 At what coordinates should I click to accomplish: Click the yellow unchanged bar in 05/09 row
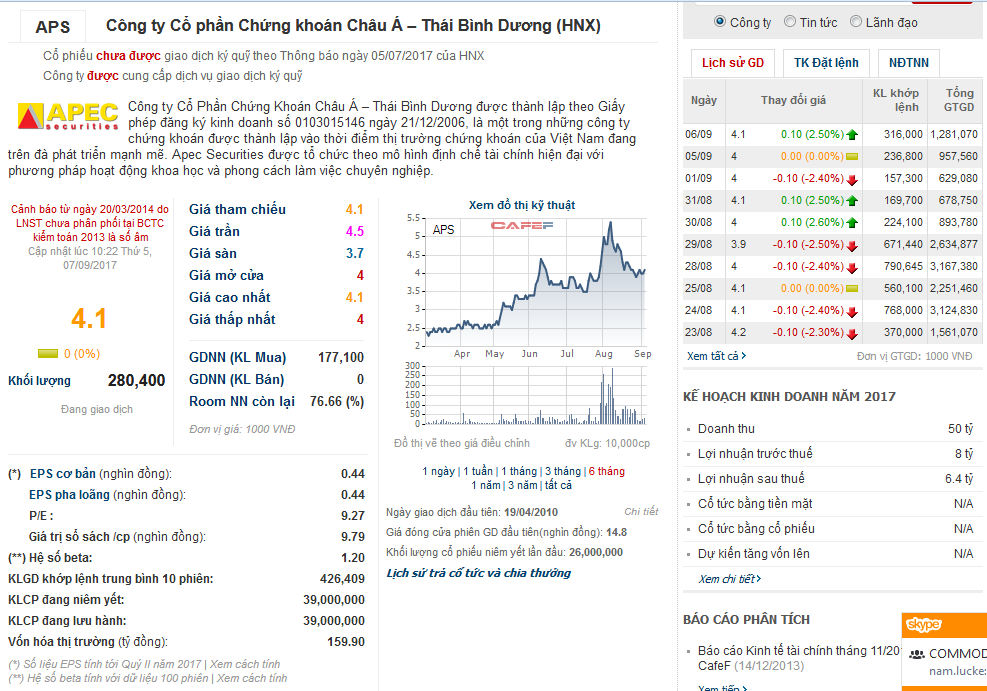tap(852, 156)
